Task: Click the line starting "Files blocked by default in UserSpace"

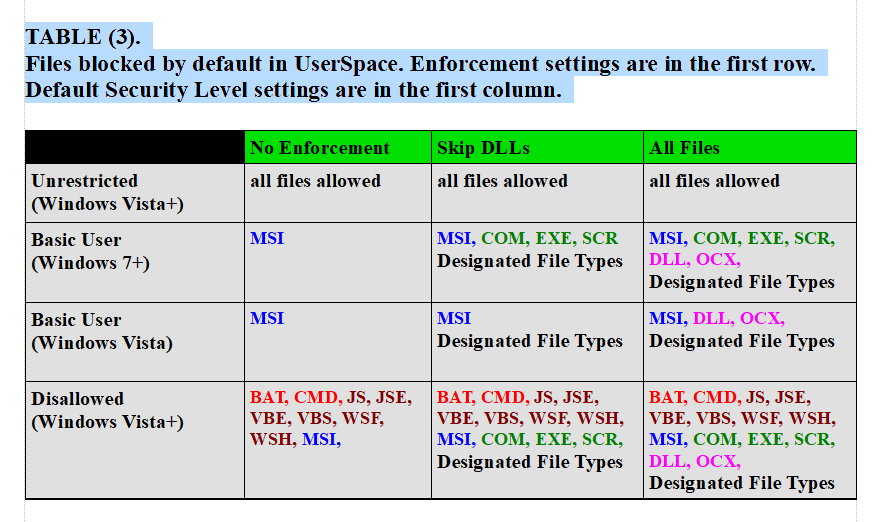Action: pos(420,64)
